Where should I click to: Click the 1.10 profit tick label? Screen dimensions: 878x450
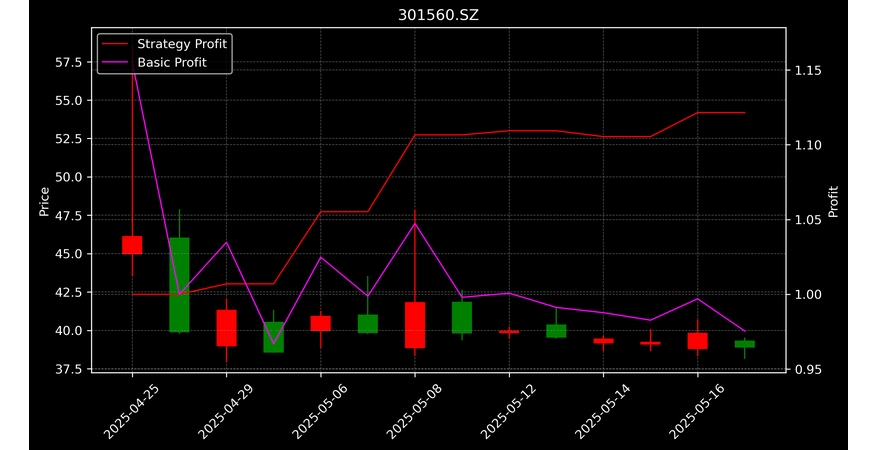coord(807,146)
